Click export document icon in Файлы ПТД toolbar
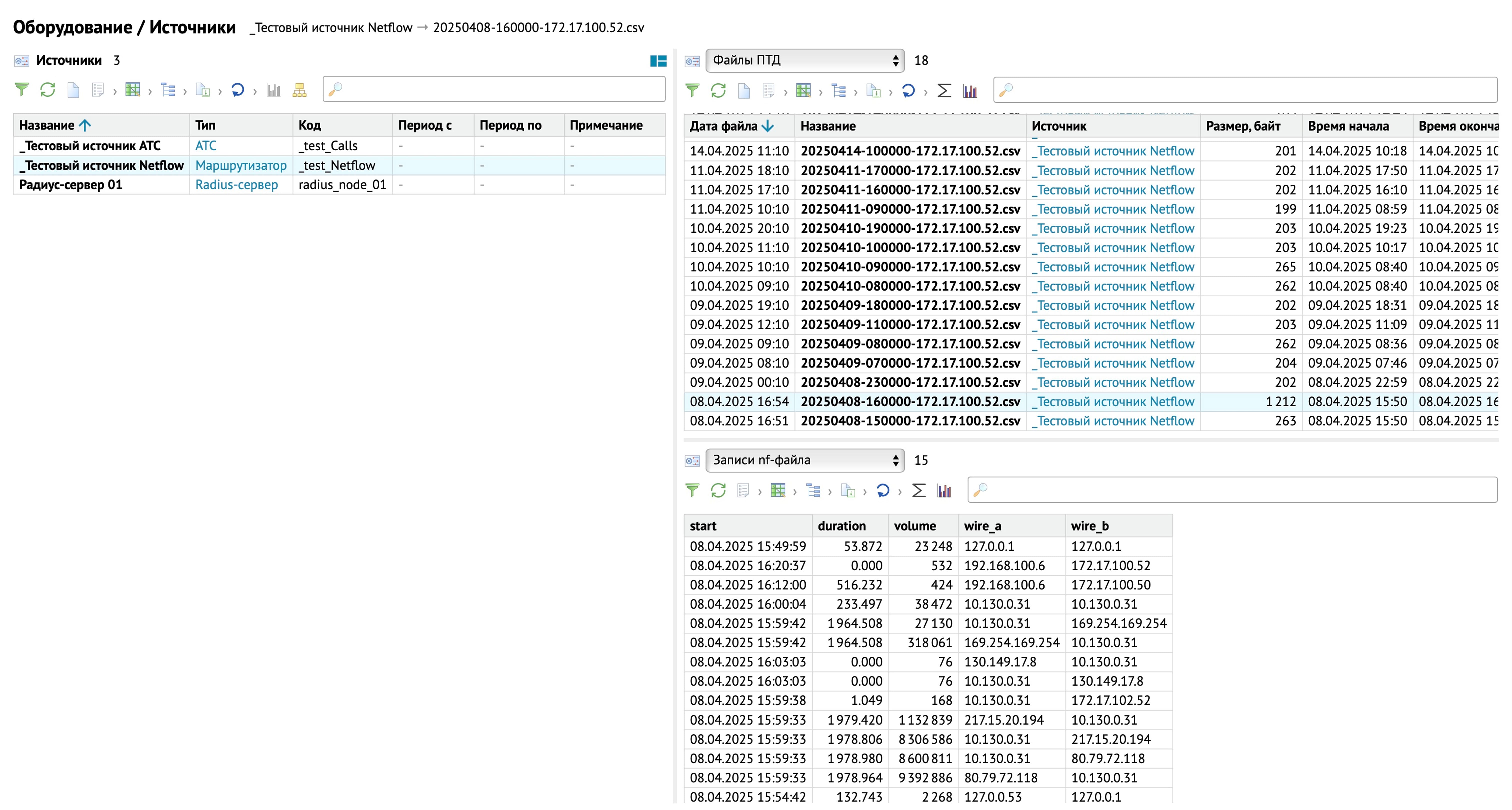The image size is (1512, 810). pyautogui.click(x=873, y=90)
